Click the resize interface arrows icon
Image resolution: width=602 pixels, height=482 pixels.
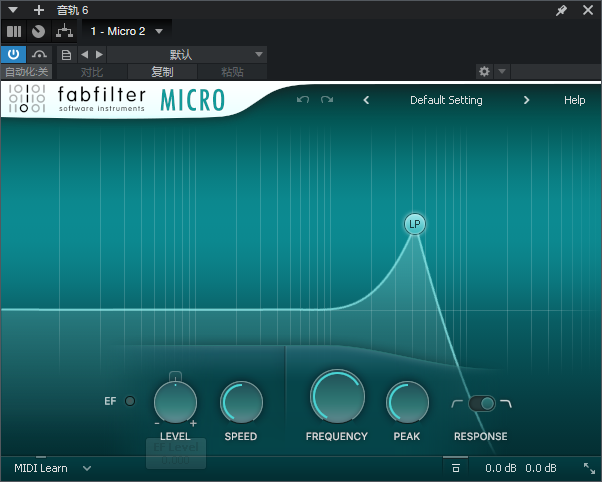589,468
